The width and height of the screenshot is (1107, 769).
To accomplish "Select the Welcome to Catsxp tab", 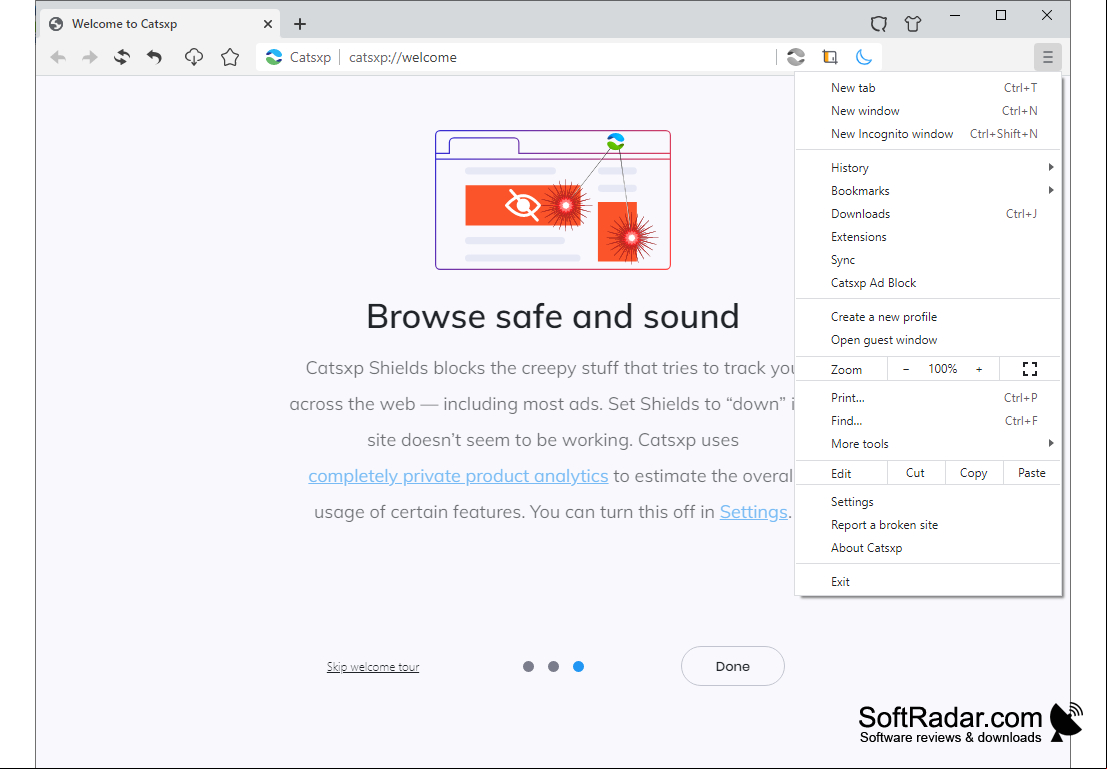I will pyautogui.click(x=159, y=24).
